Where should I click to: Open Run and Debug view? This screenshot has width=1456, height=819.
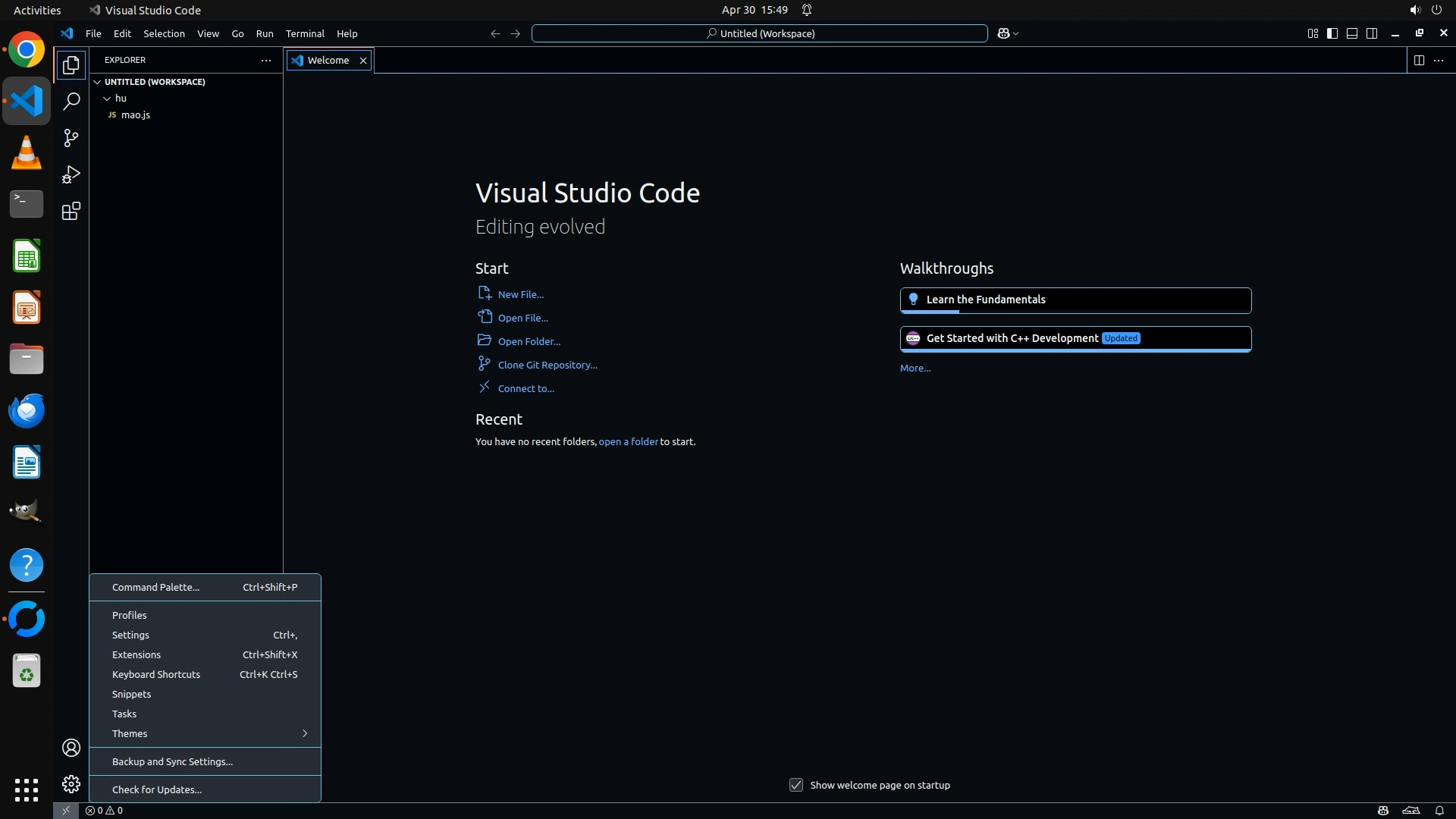tap(71, 174)
